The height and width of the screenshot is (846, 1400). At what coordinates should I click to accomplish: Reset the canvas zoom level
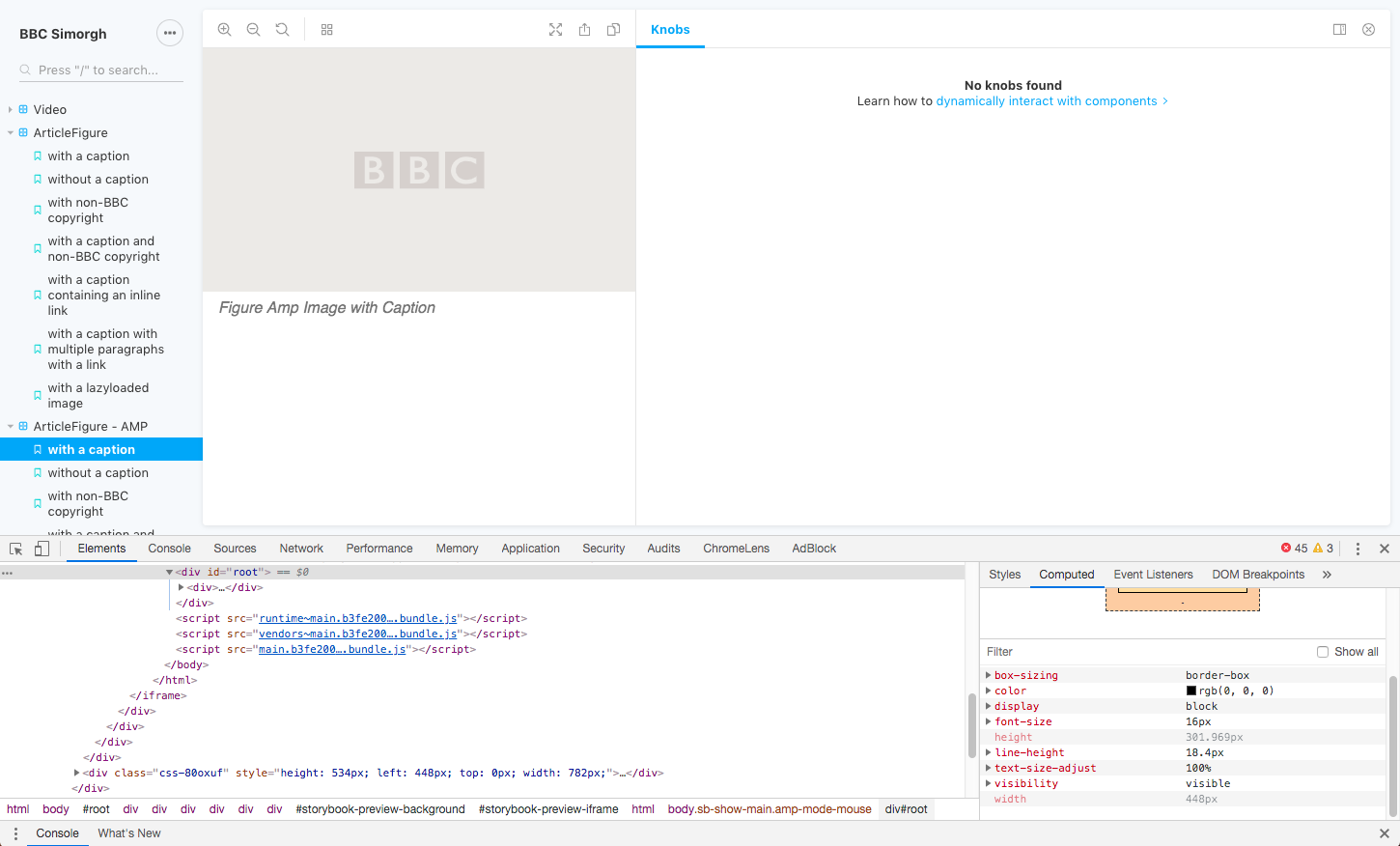pos(282,29)
